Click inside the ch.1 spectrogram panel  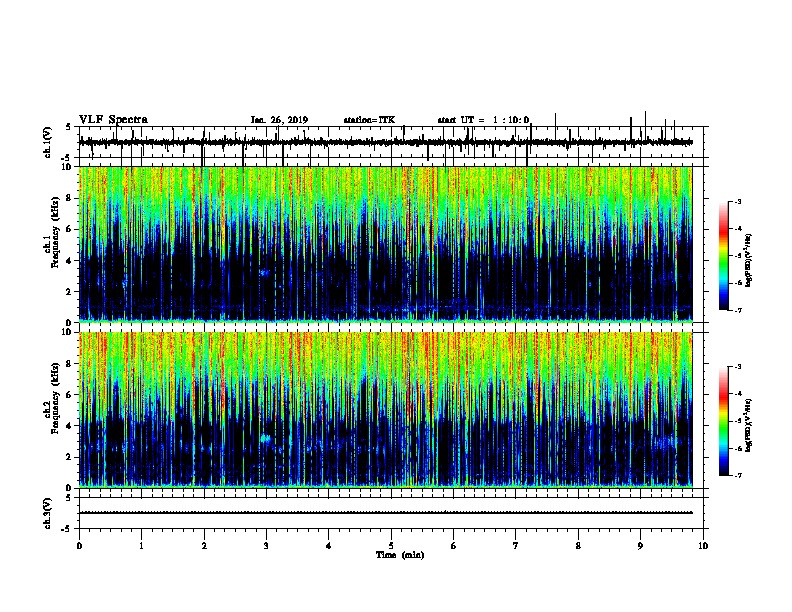click(x=385, y=244)
